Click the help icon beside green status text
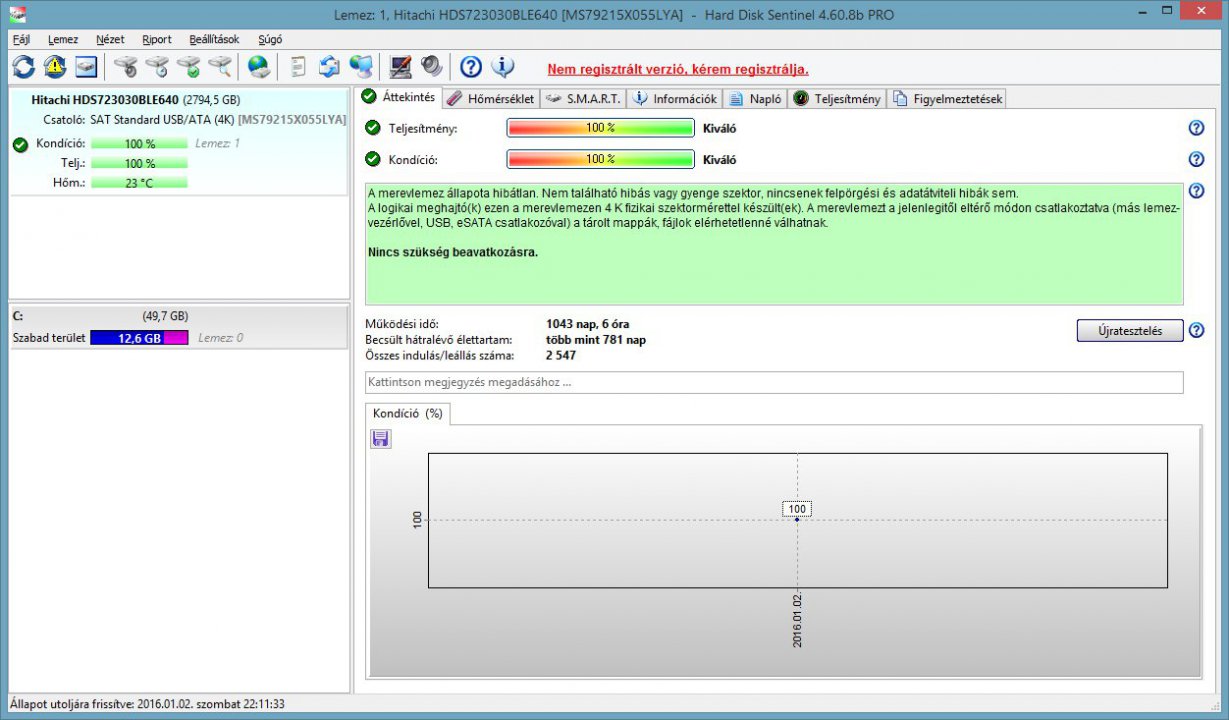 [1195, 191]
